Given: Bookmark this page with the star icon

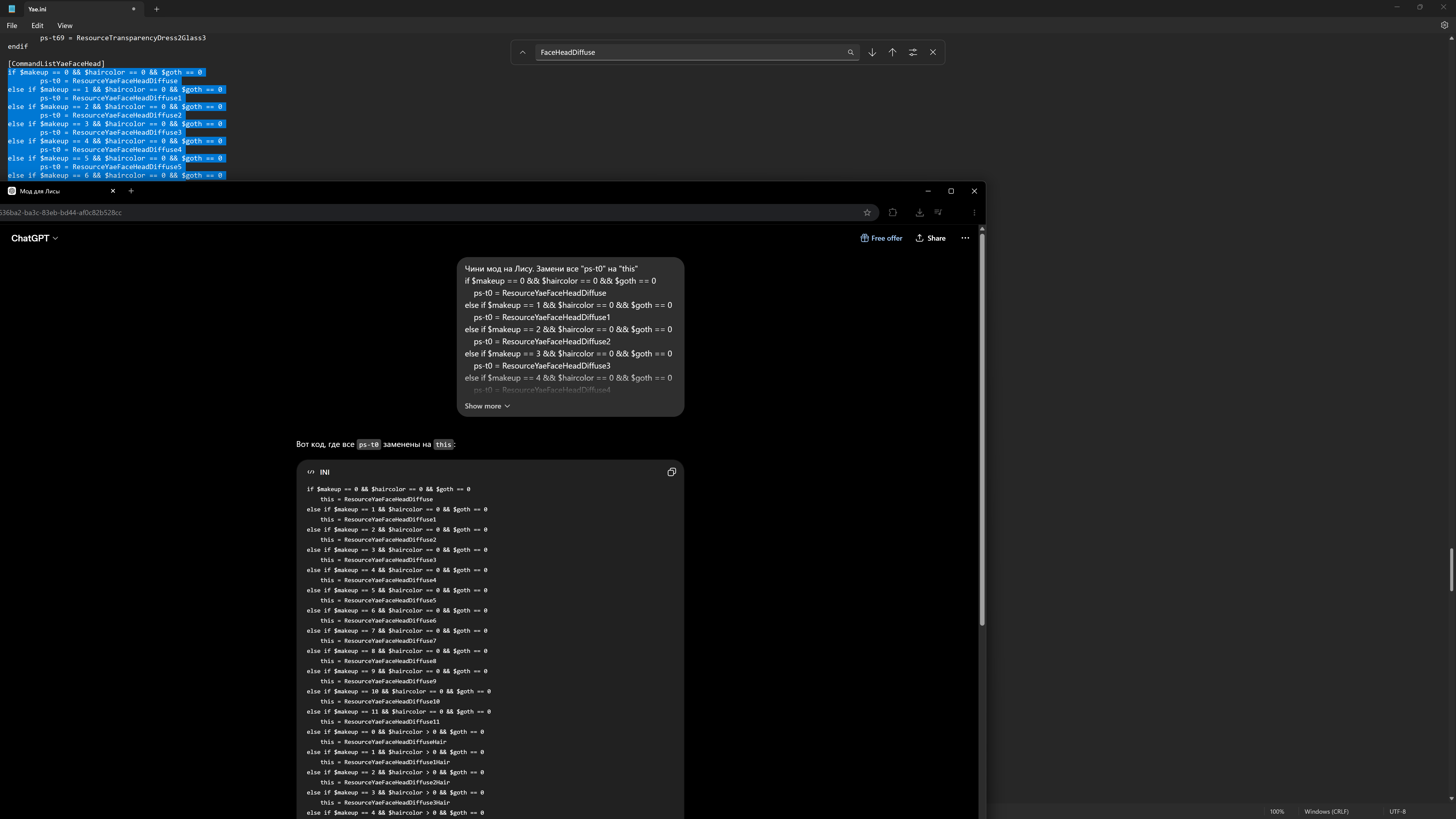Looking at the screenshot, I should pos(867,213).
